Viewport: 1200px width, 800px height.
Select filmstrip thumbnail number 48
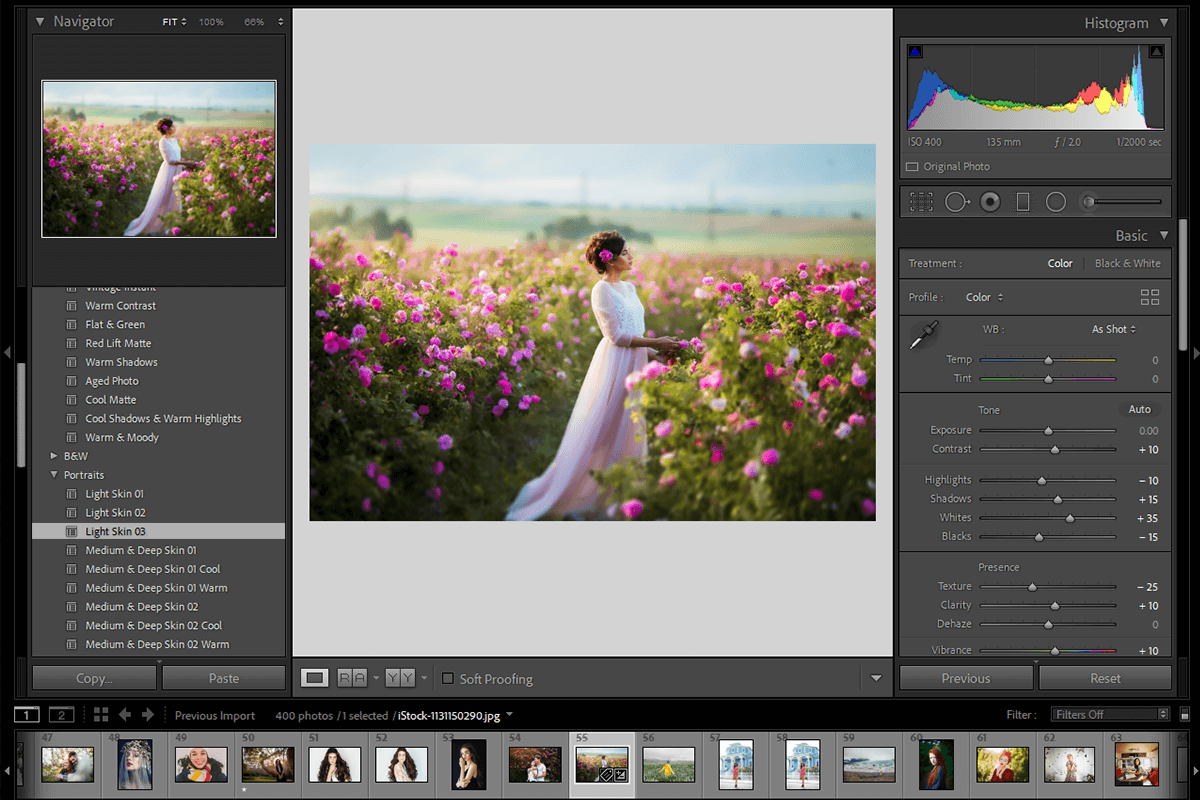135,764
